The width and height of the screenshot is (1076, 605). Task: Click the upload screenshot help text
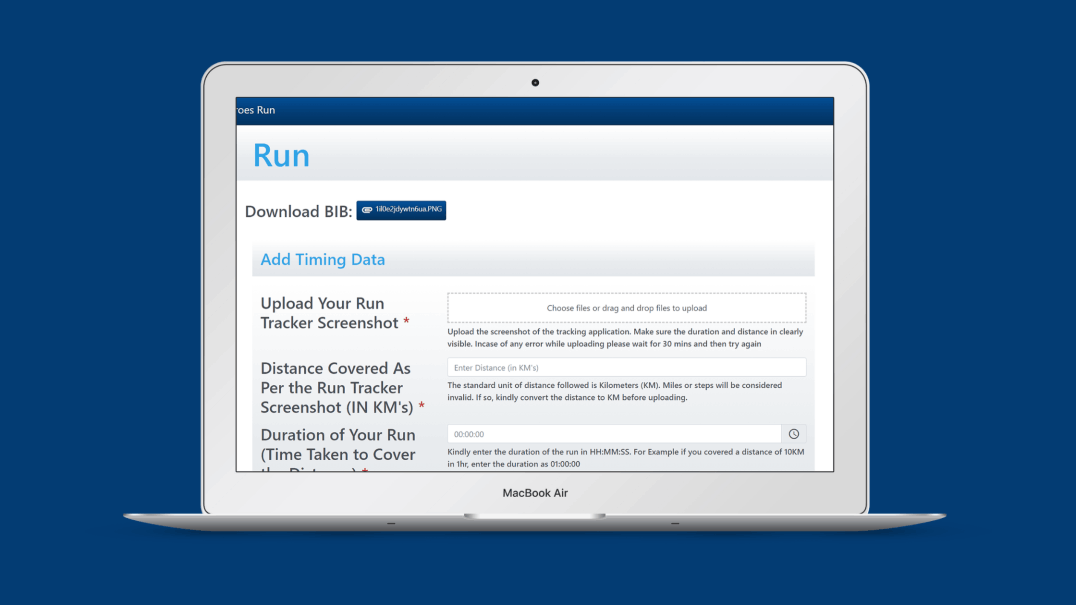(625, 337)
